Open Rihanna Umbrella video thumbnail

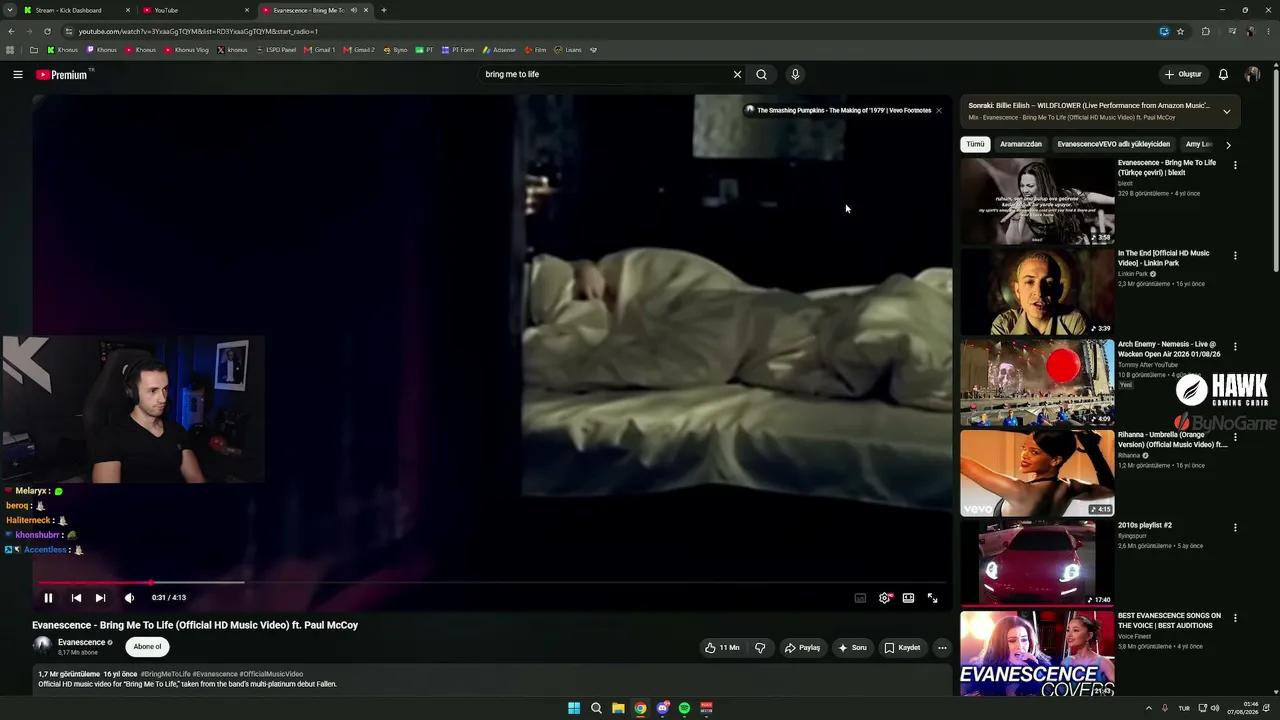(x=1037, y=473)
